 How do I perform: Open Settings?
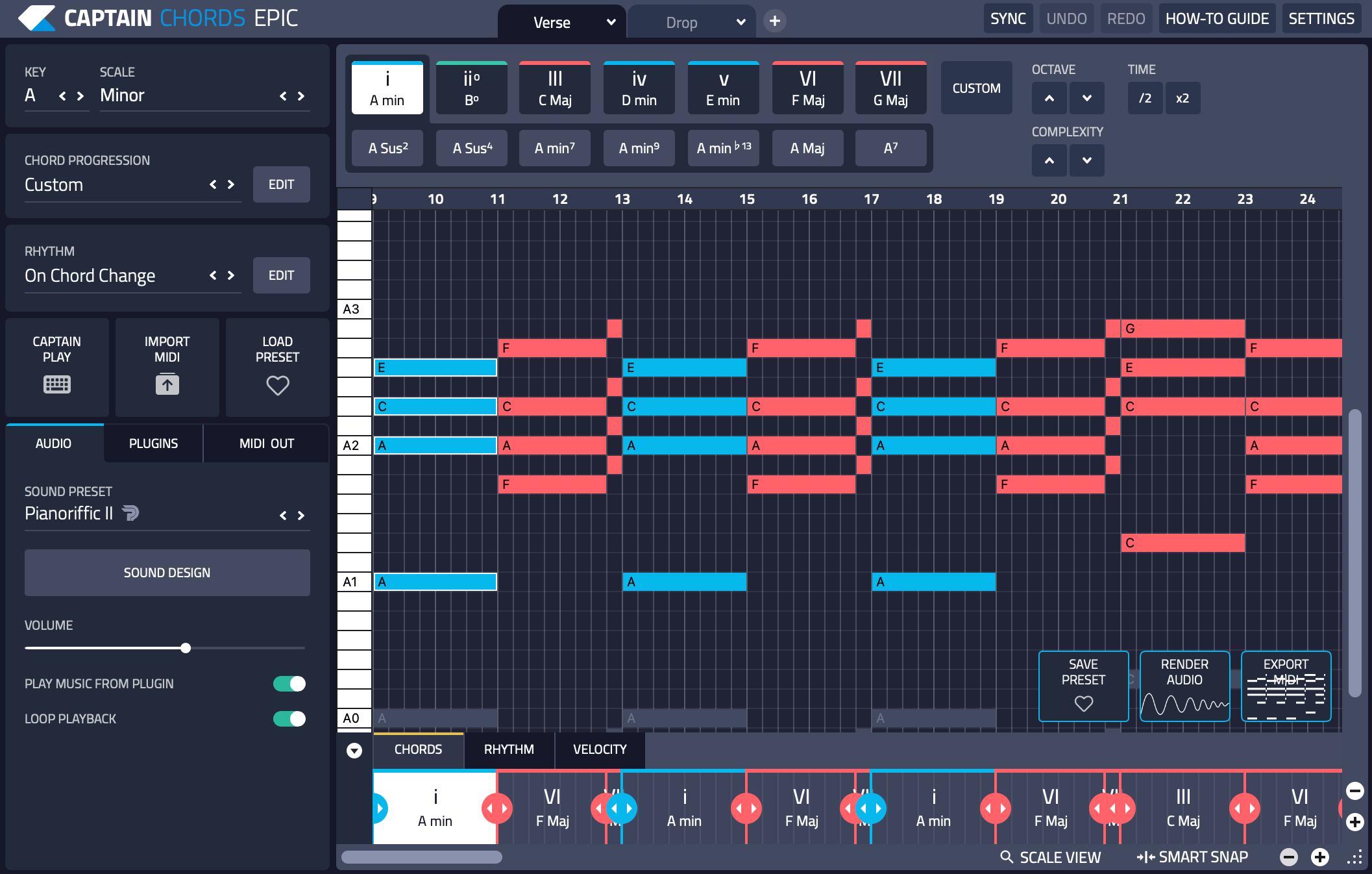pyautogui.click(x=1321, y=18)
